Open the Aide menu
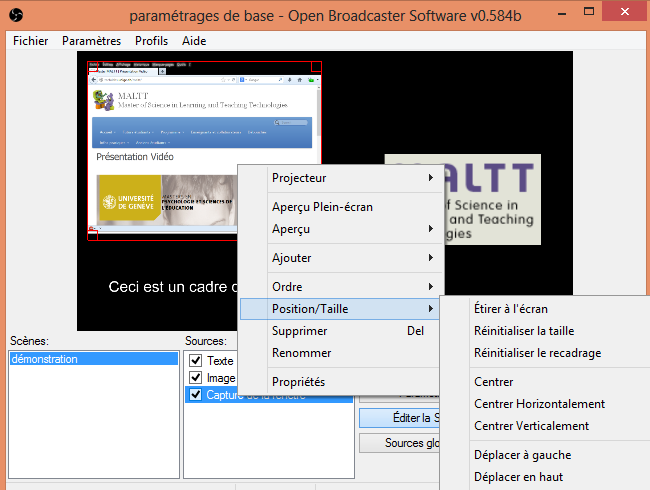This screenshot has width=650, height=490. [x=194, y=41]
